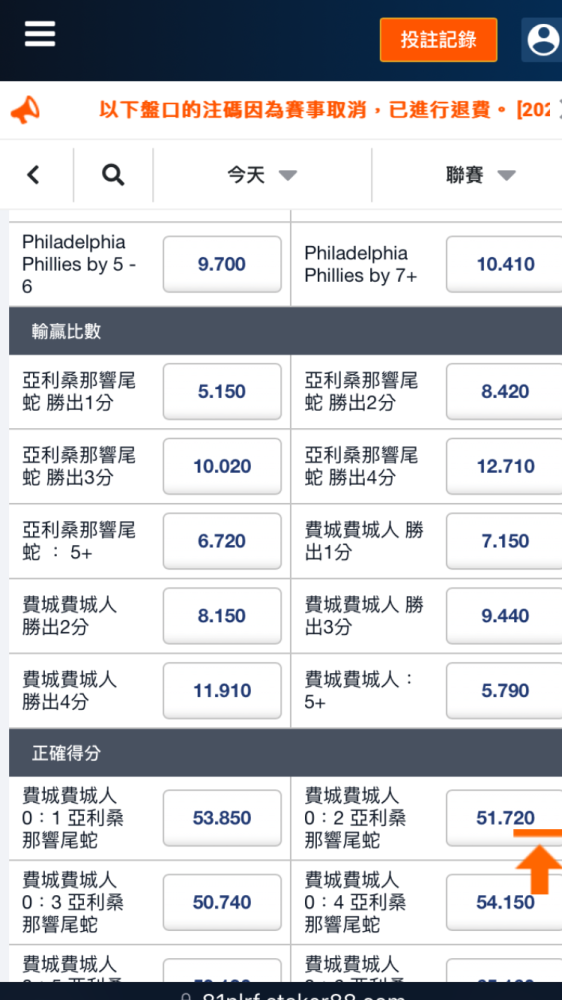Tap the orange scroll-to-top arrow
The height and width of the screenshot is (1000, 562).
point(539,862)
